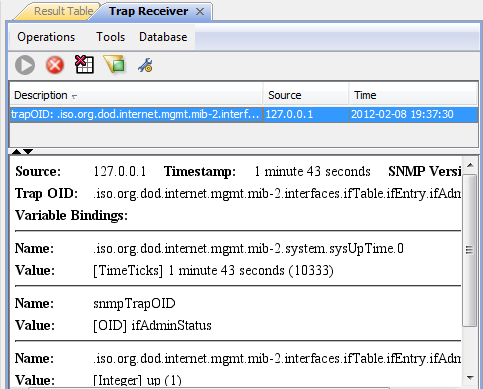Click the '[OID] ifAdminStatus' value
The image size is (483, 389).
pos(152,326)
